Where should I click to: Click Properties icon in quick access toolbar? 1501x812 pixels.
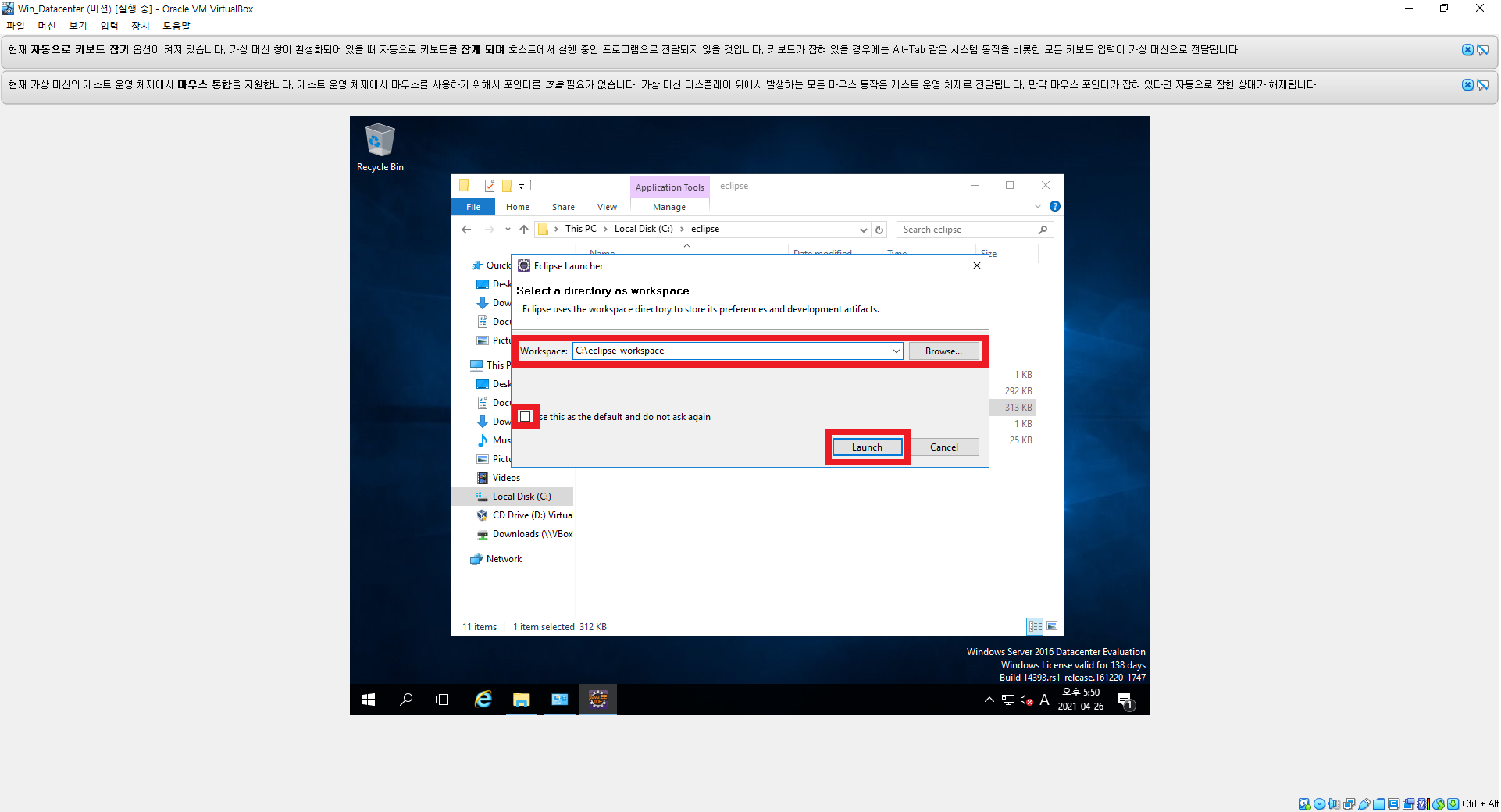pyautogui.click(x=490, y=186)
